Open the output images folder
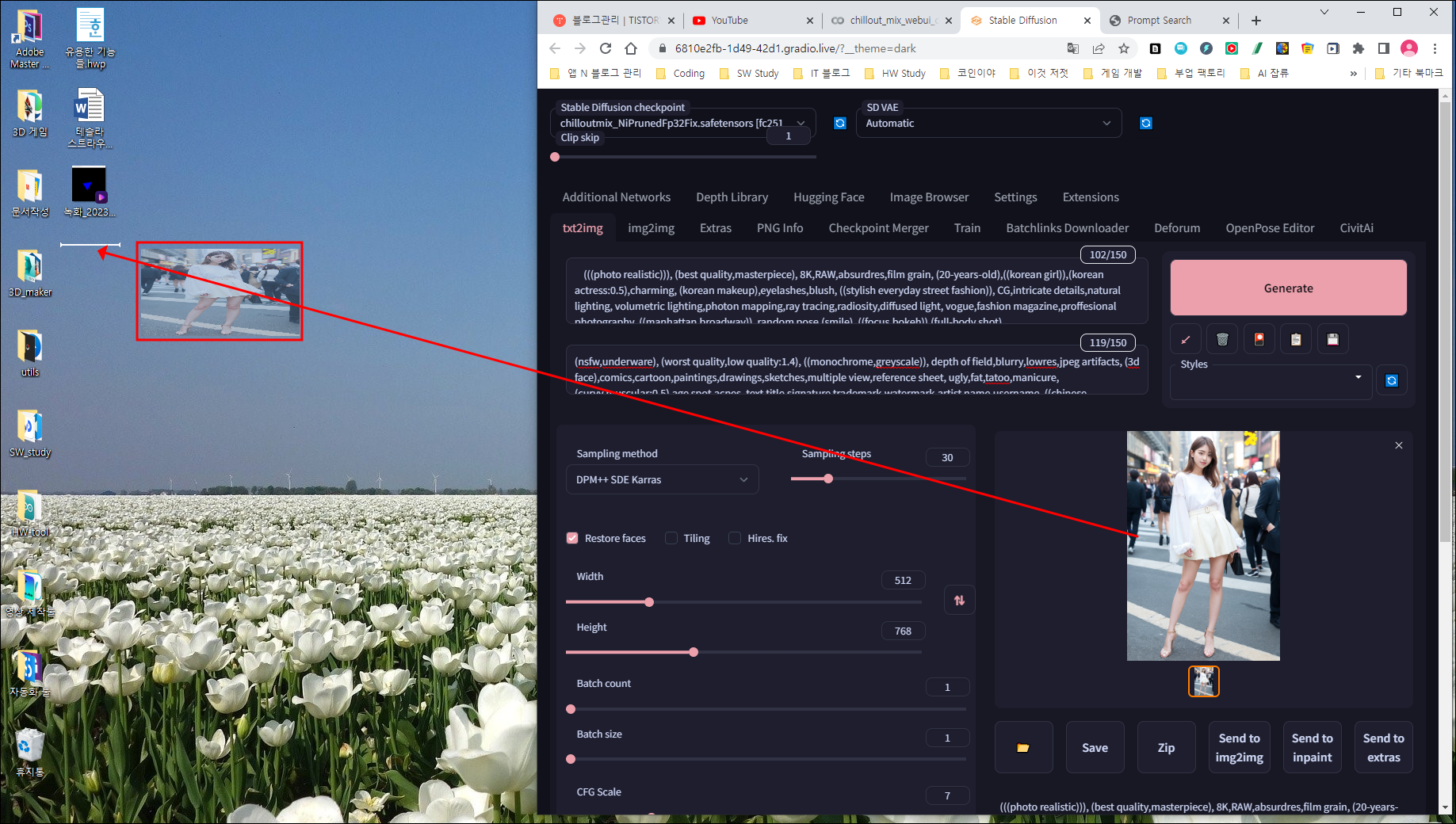 point(1023,747)
